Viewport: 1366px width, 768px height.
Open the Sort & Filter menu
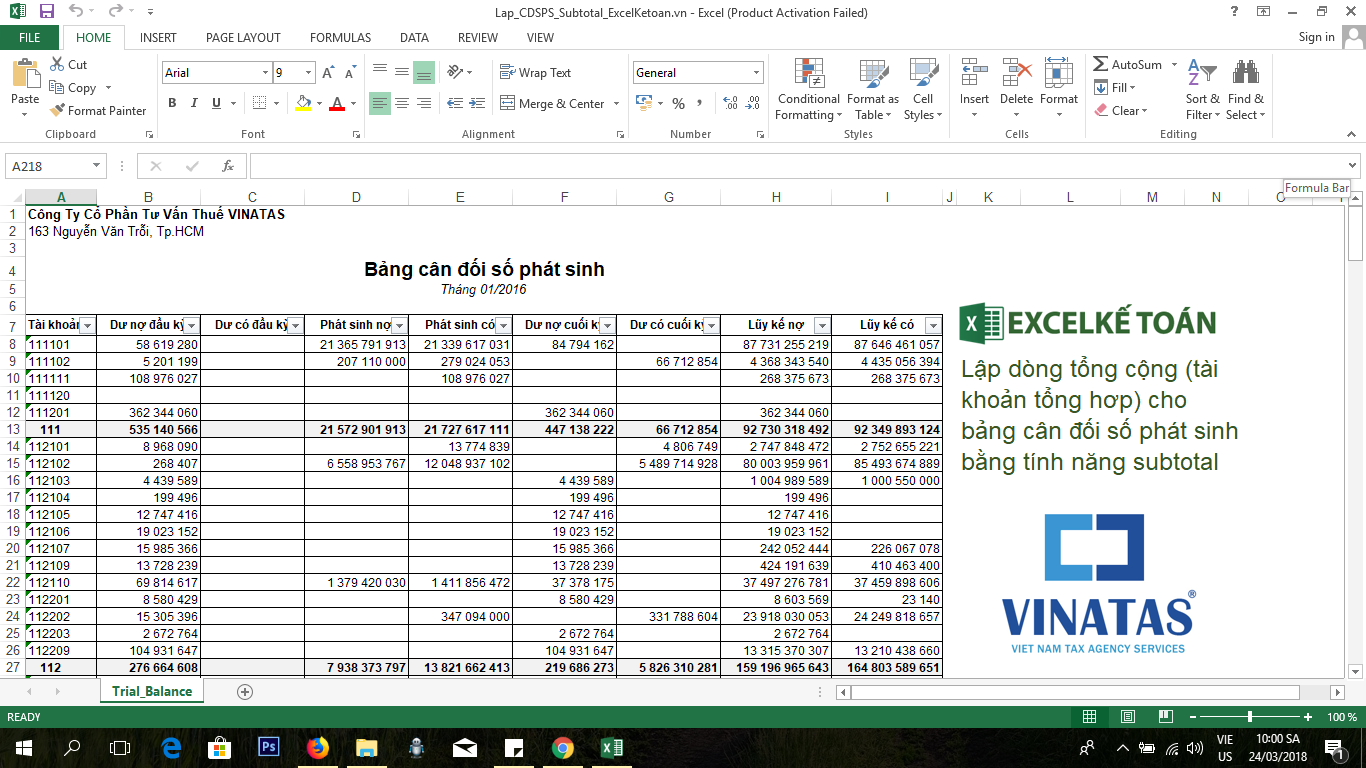pyautogui.click(x=1202, y=90)
